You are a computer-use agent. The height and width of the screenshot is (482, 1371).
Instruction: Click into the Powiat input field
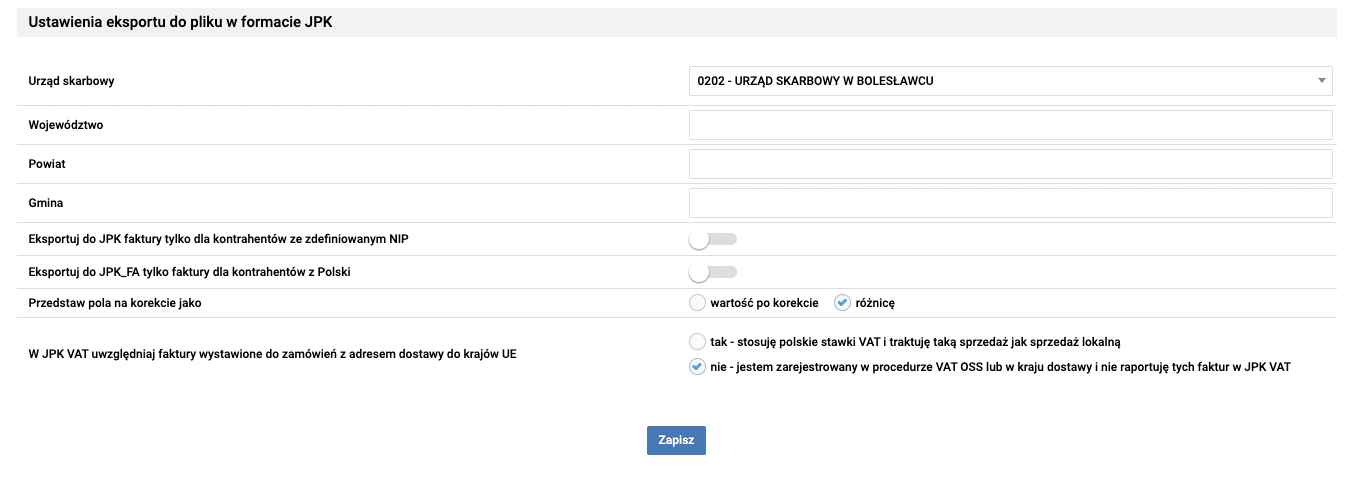tap(1010, 164)
